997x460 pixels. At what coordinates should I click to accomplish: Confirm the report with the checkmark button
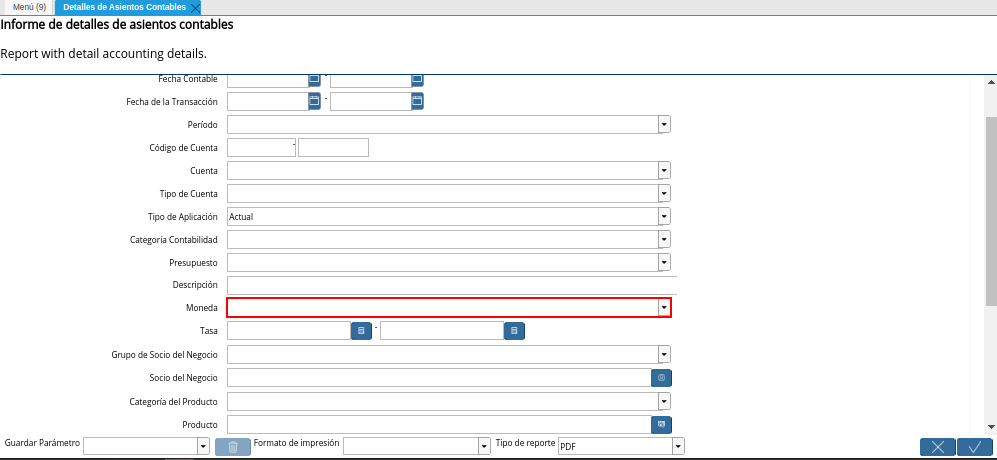tap(975, 447)
